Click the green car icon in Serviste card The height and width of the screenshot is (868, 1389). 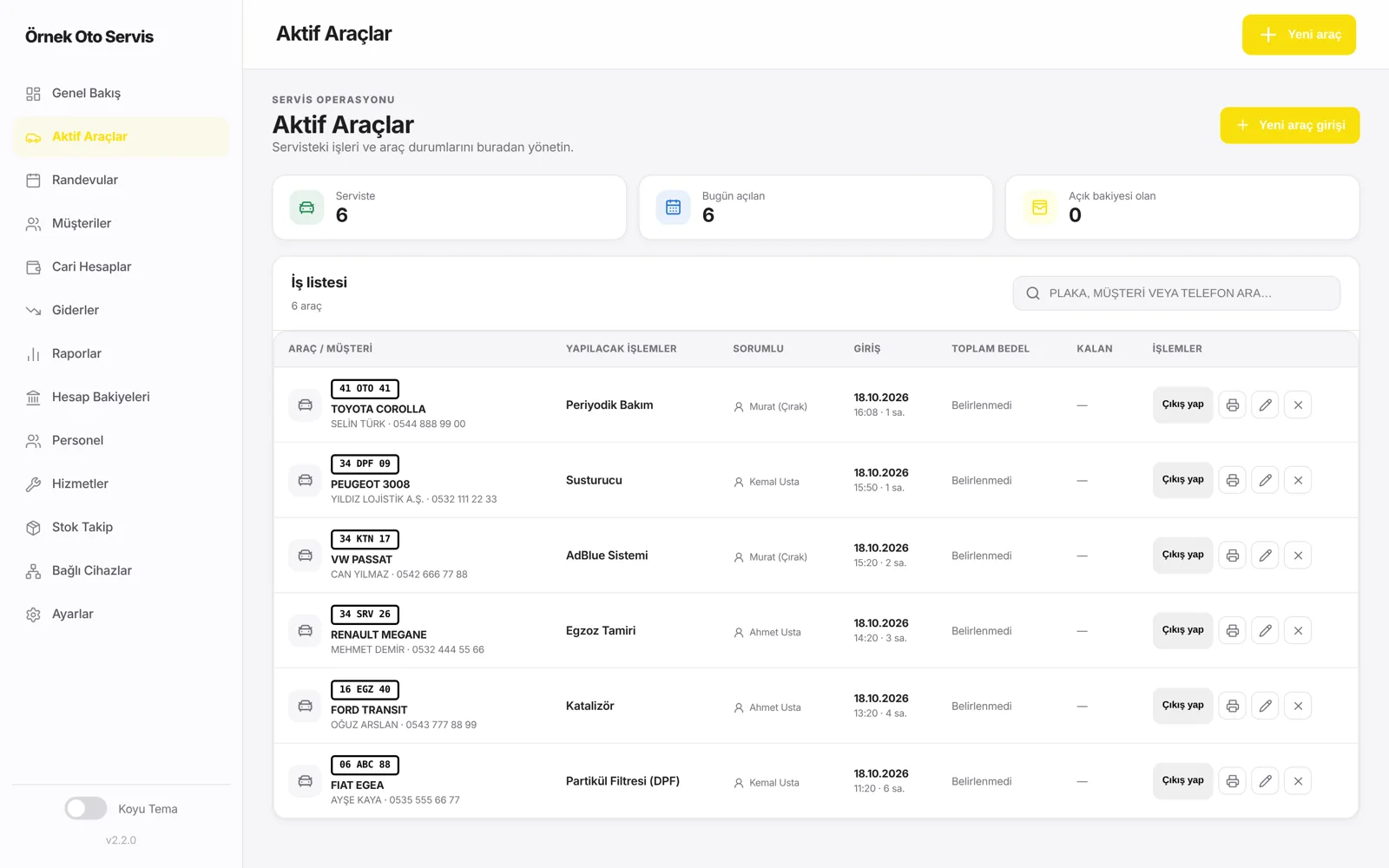click(x=306, y=207)
